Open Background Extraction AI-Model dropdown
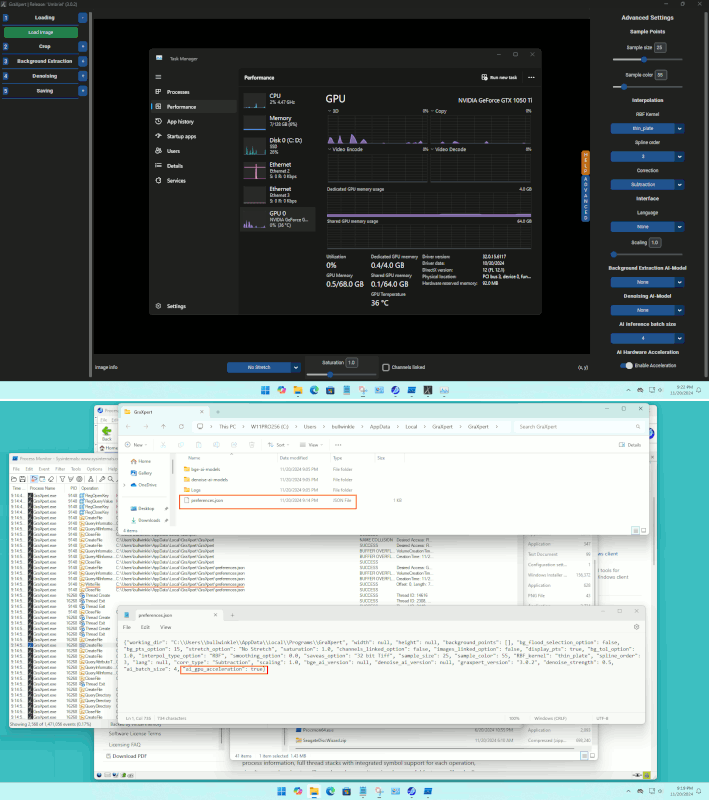The width and height of the screenshot is (709, 800). (647, 282)
